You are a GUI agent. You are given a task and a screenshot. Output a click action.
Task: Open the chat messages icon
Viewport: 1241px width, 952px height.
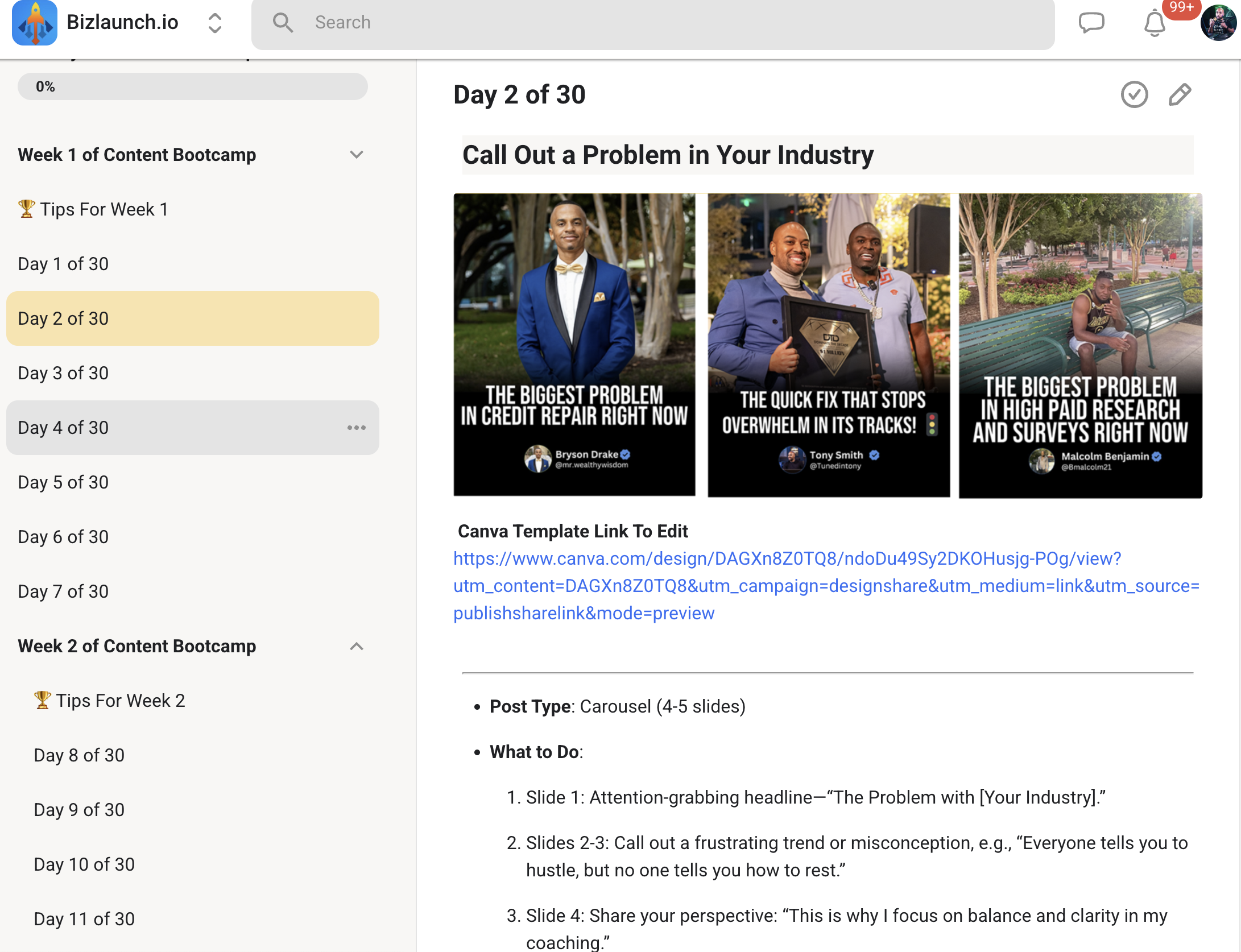coord(1091,23)
